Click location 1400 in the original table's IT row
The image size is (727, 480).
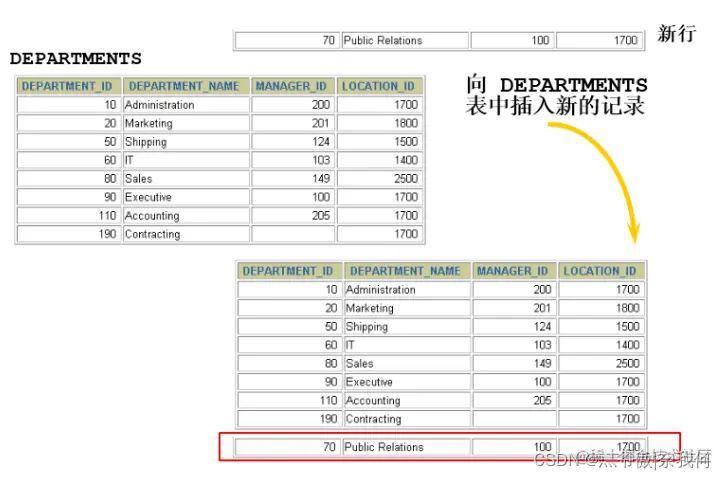click(x=406, y=160)
